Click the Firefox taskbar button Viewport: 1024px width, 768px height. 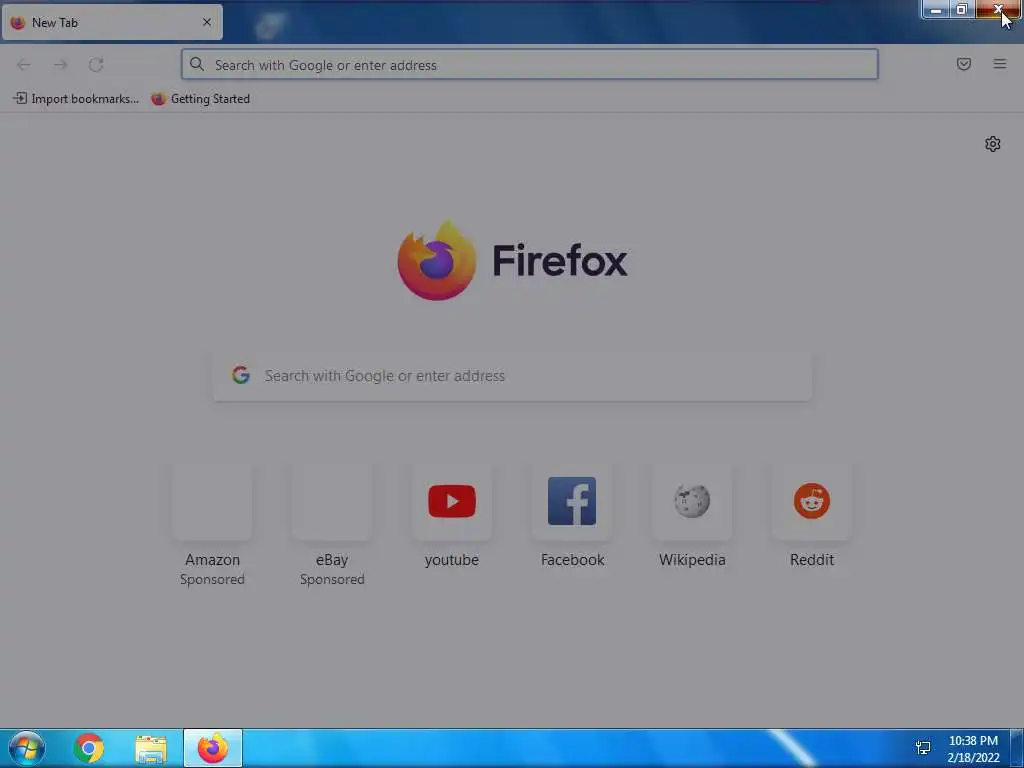(x=213, y=748)
